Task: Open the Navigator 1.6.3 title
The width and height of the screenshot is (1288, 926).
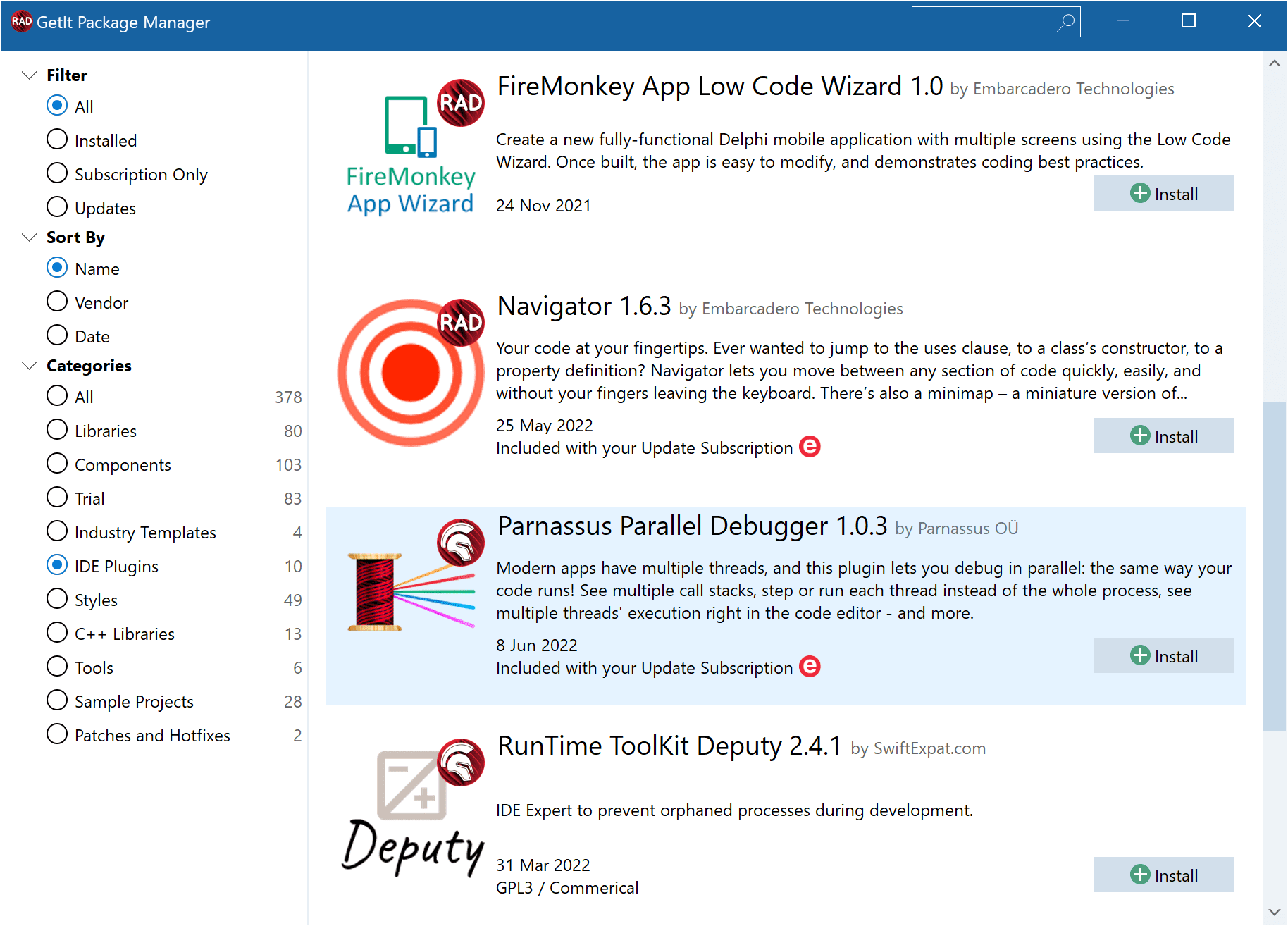Action: 584,307
